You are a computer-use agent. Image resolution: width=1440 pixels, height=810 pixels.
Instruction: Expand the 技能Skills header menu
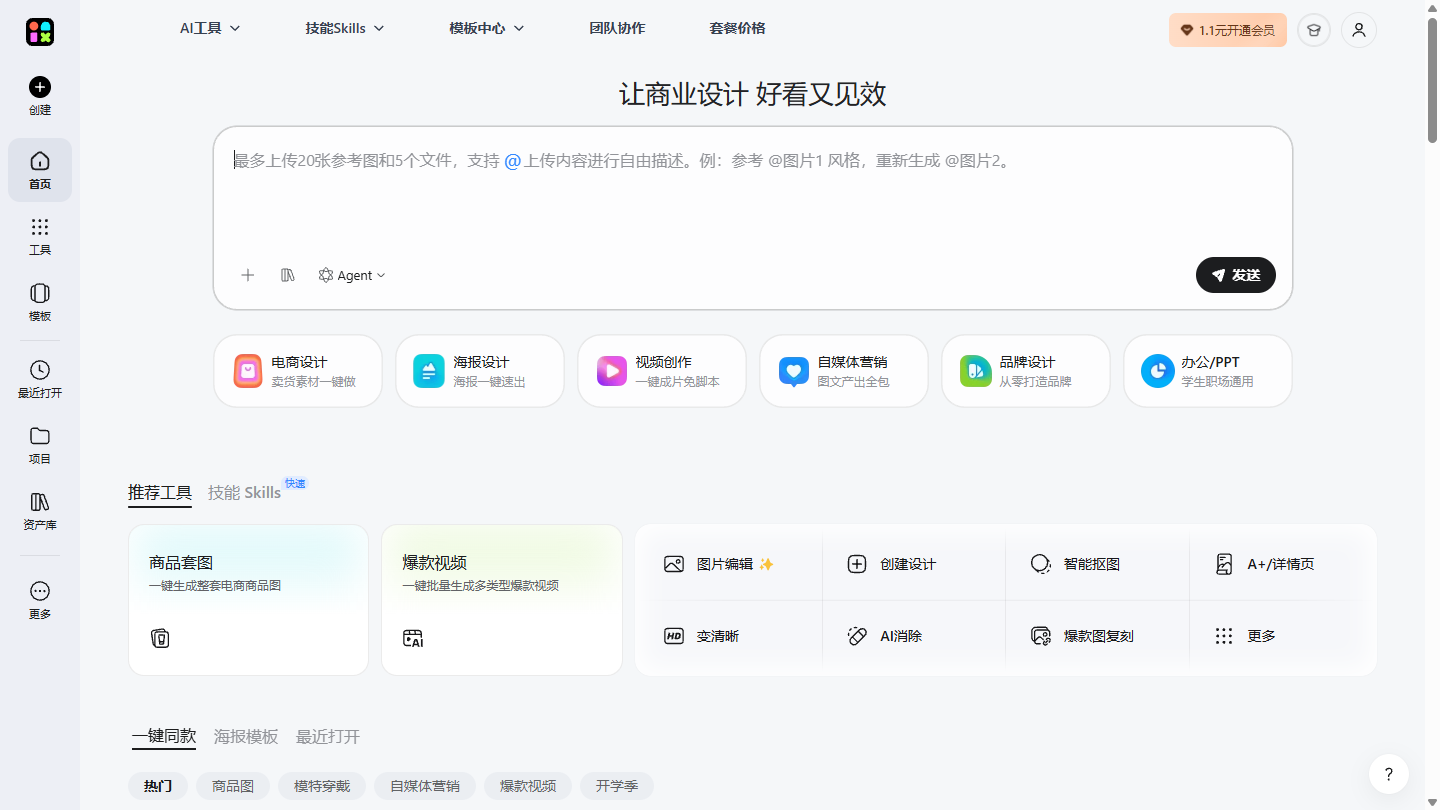tap(345, 28)
